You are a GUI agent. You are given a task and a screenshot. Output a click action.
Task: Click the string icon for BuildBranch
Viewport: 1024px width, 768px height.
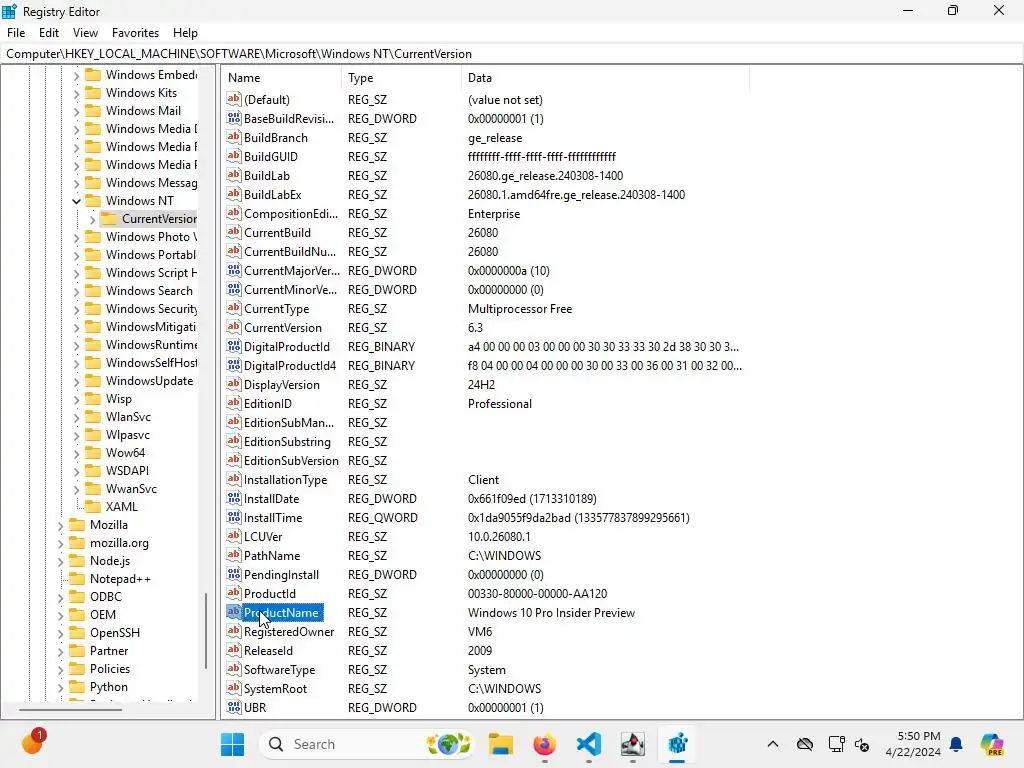coord(234,137)
